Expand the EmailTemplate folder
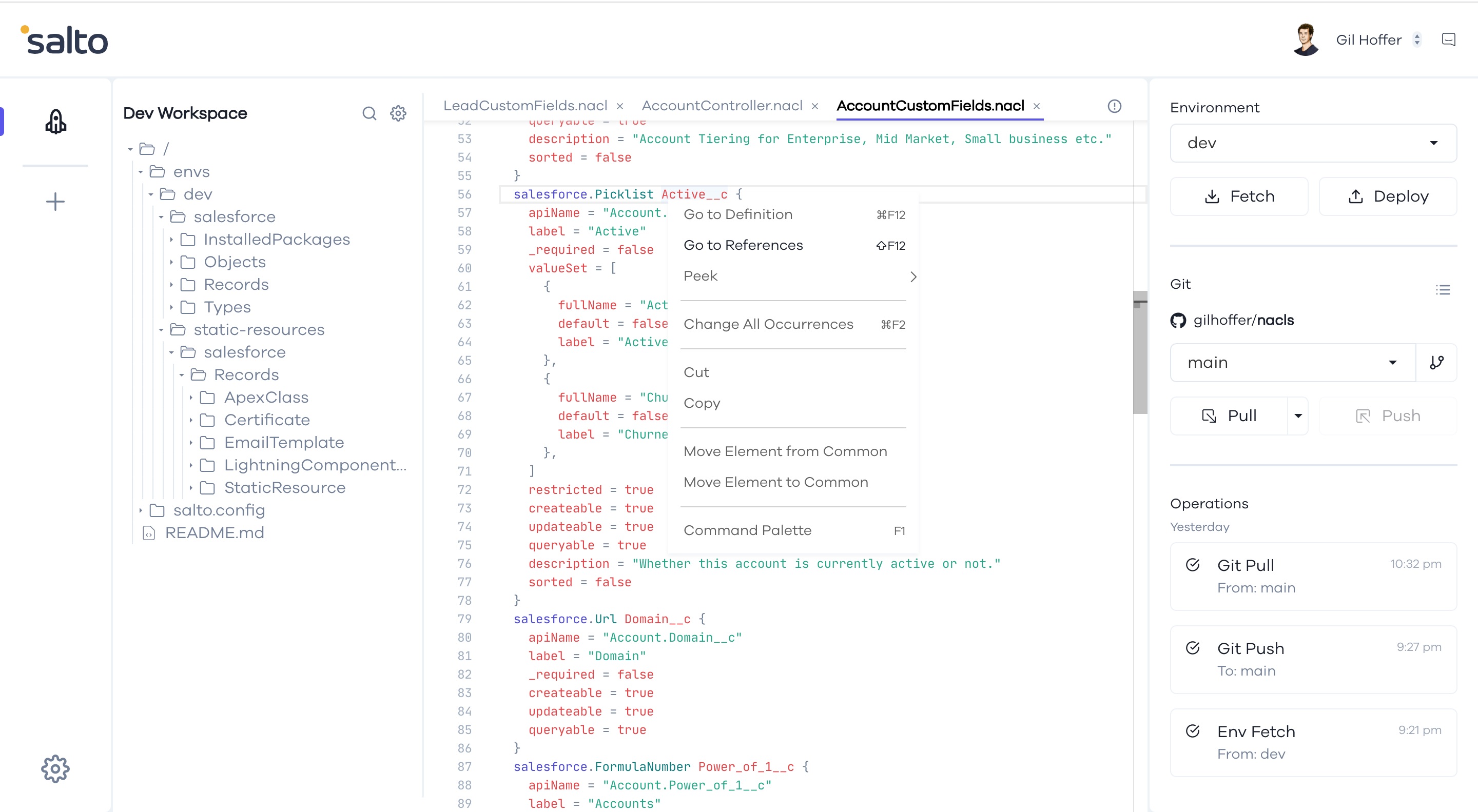Viewport: 1478px width, 812px height. [x=191, y=443]
